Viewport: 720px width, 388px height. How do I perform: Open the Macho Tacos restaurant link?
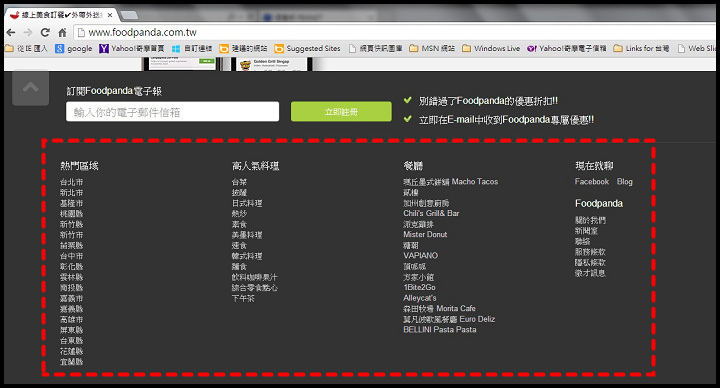pos(450,182)
